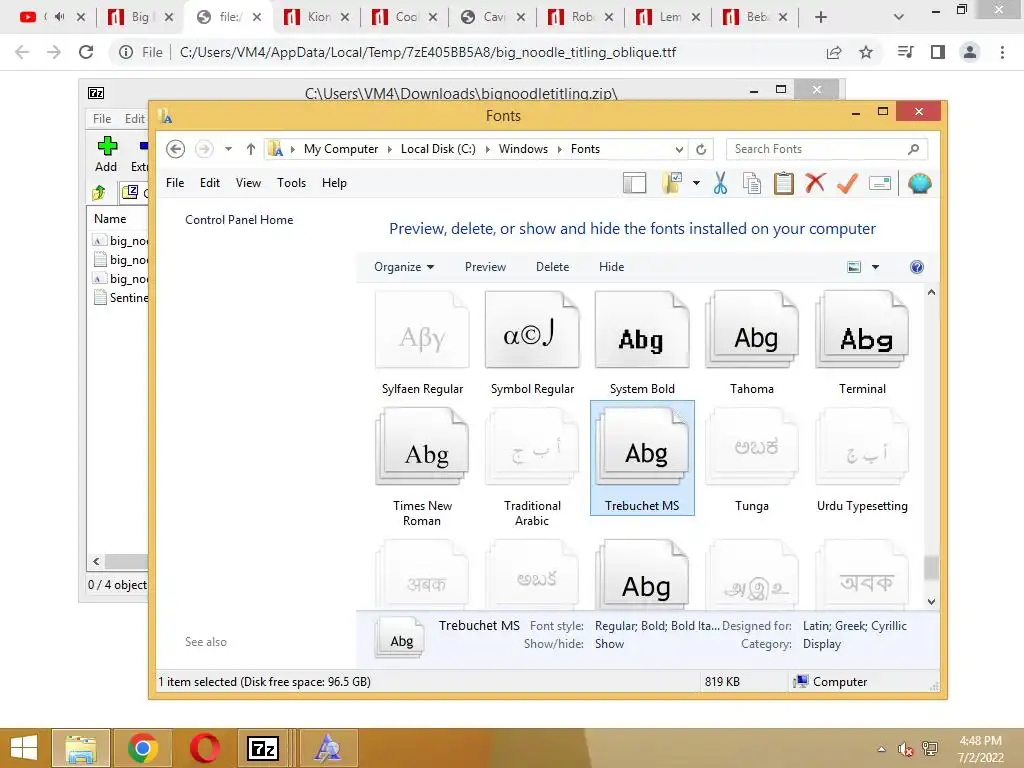Screen dimensions: 1024x768
Task: Open the Tools menu
Action: (x=291, y=183)
